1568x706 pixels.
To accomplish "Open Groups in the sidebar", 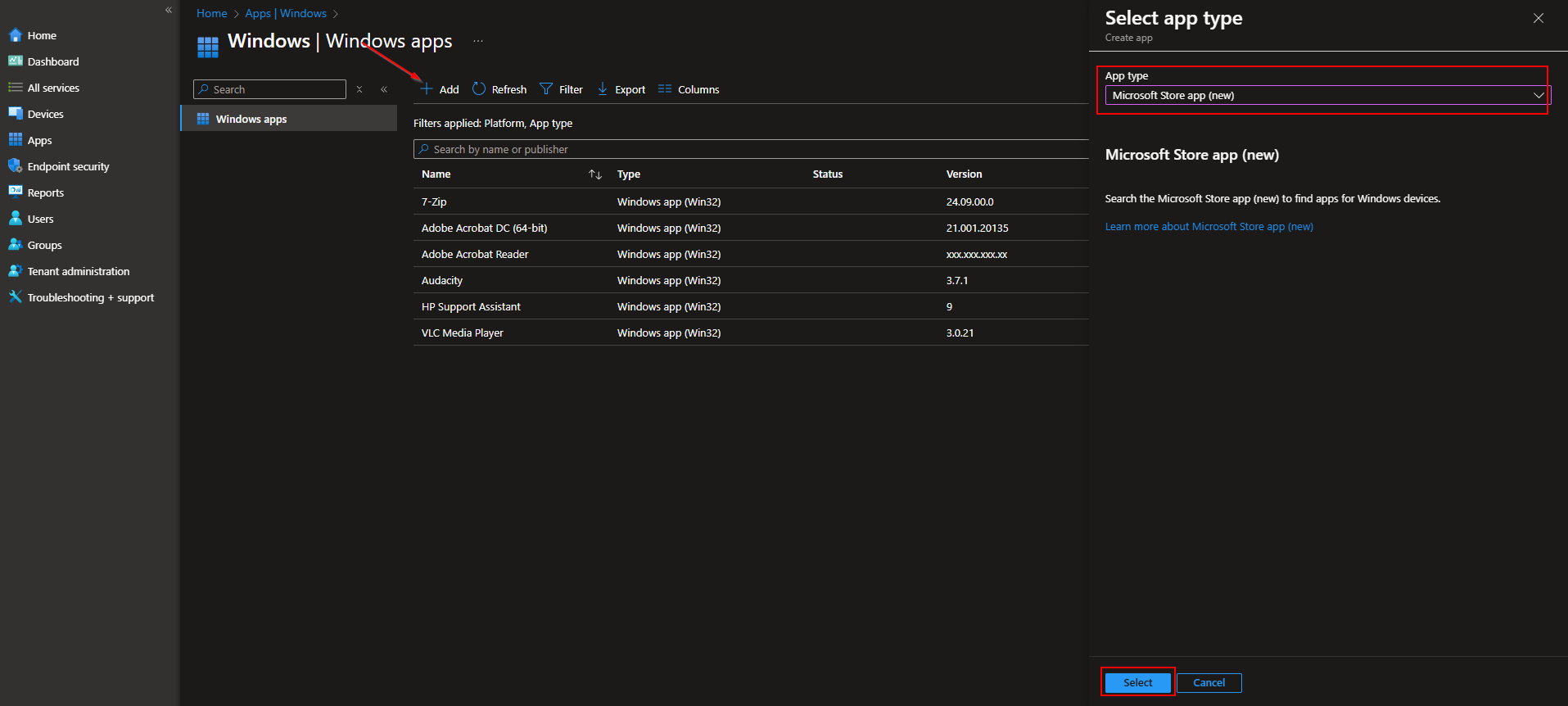I will 44,245.
